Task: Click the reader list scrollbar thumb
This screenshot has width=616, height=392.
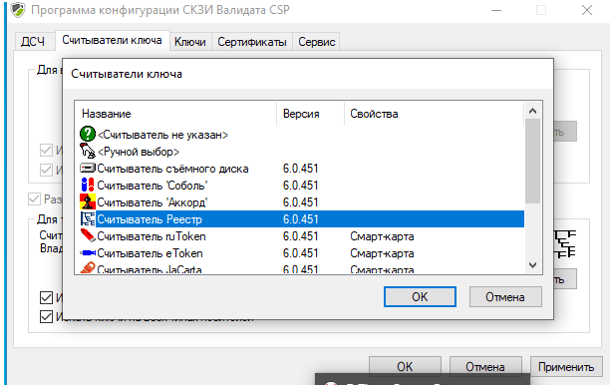Action: (533, 161)
